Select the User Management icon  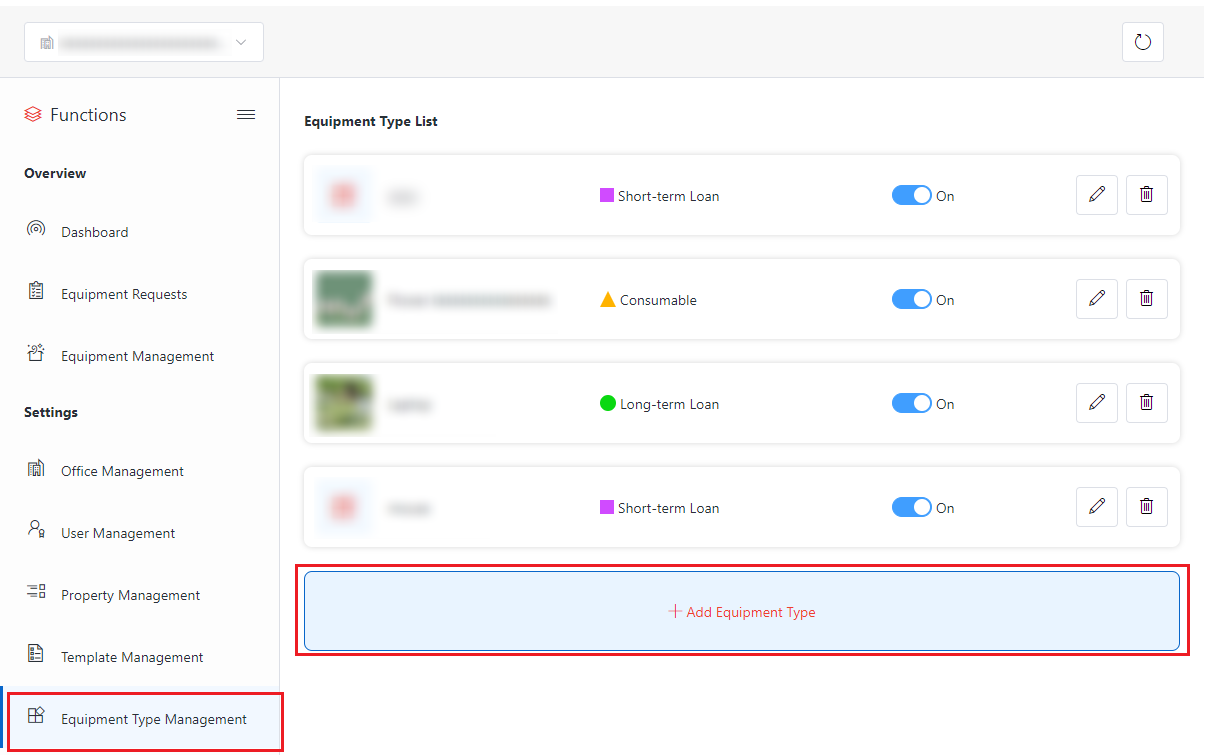click(x=36, y=533)
